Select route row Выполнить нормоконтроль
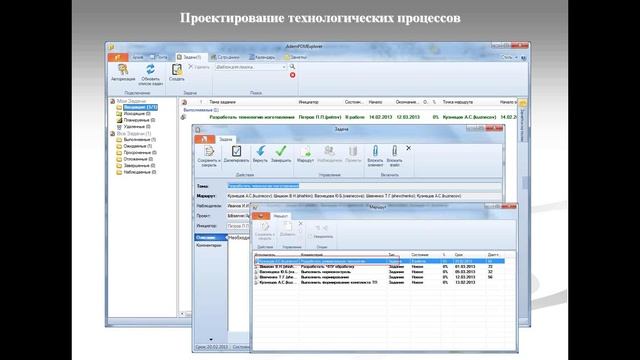The width and height of the screenshot is (640, 360). click(x=379, y=272)
